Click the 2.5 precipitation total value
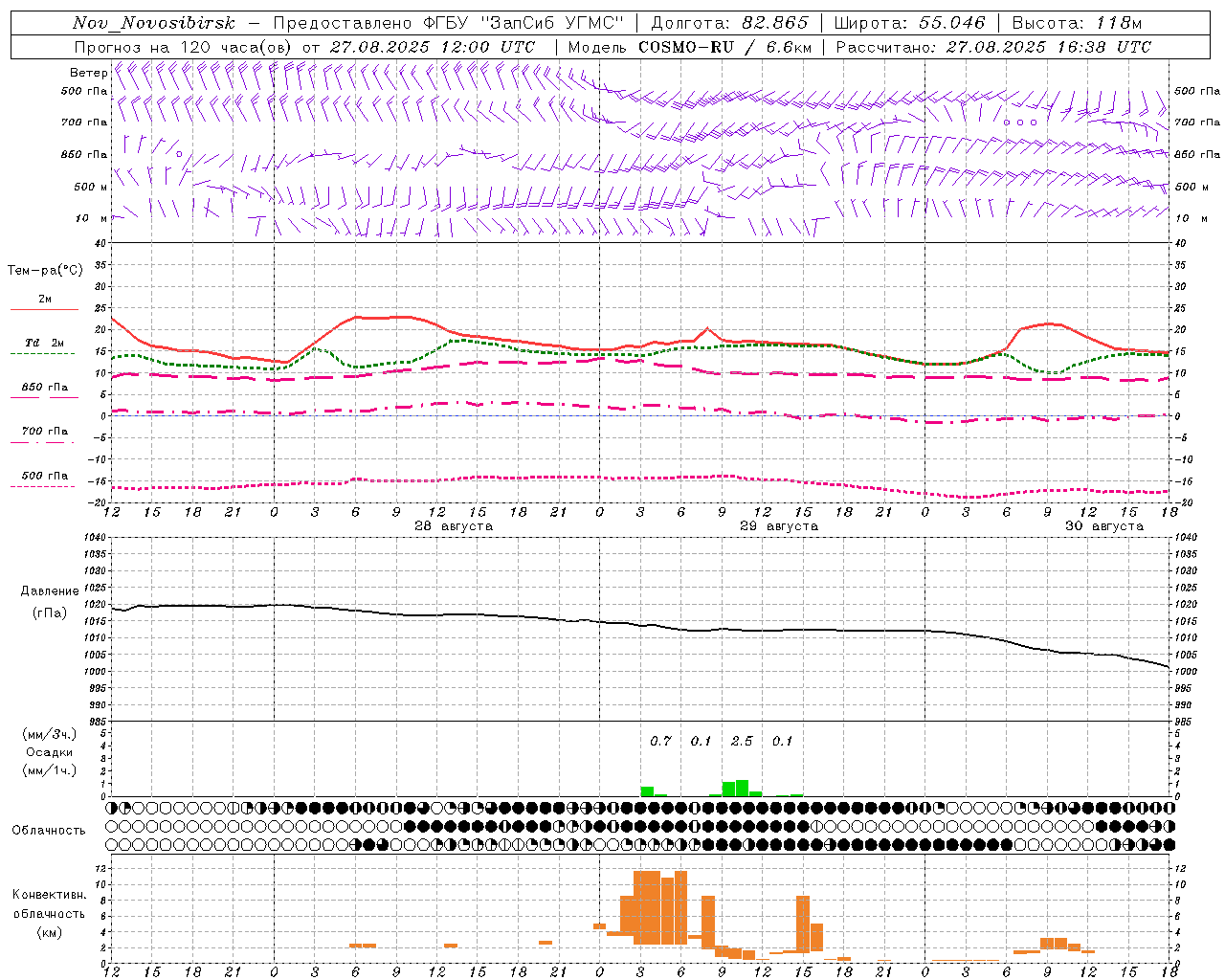 (x=742, y=742)
